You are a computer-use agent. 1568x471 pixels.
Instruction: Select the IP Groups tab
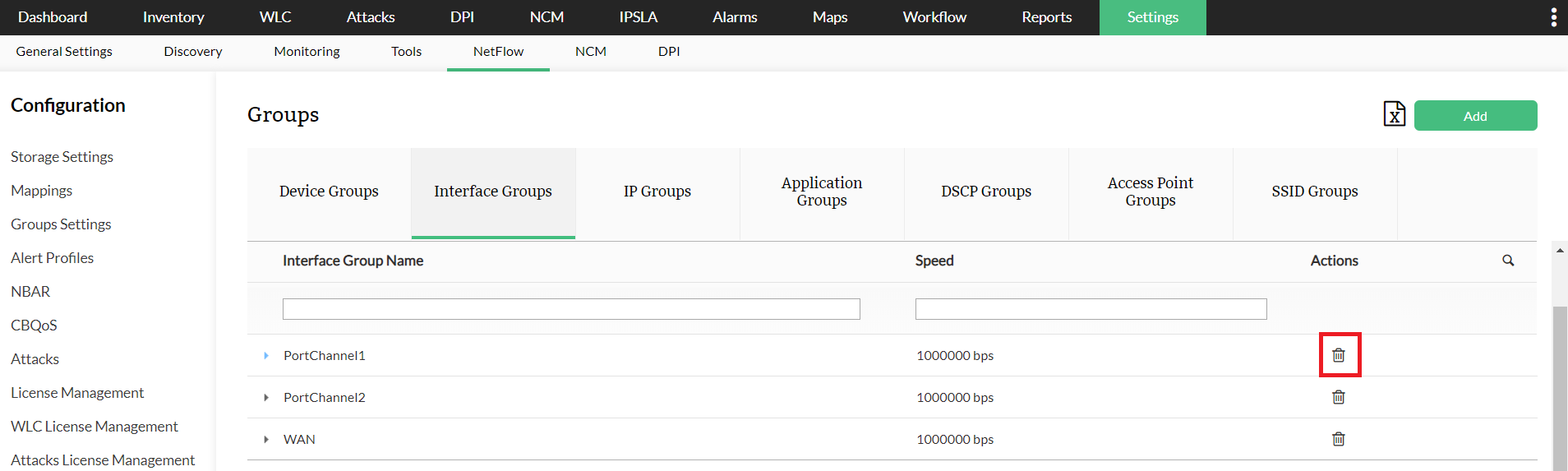point(657,192)
